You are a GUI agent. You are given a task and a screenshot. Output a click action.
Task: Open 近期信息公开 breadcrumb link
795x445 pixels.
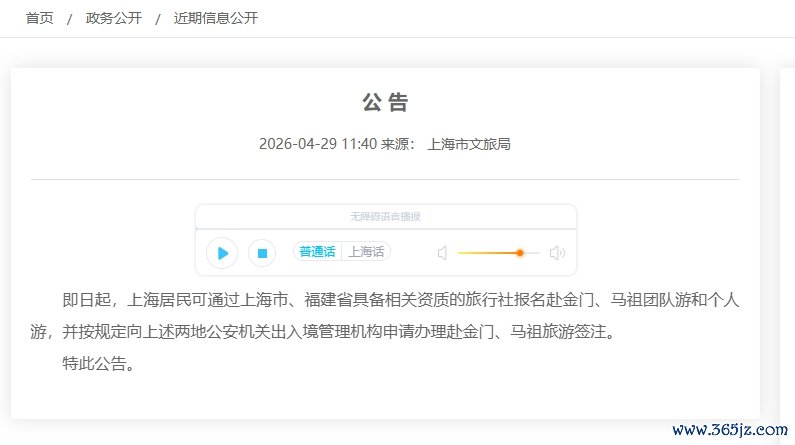pyautogui.click(x=215, y=18)
